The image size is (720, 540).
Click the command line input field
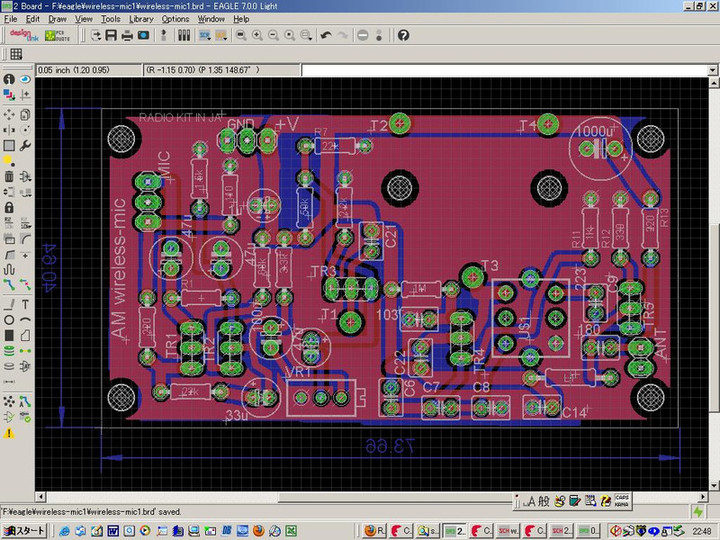click(x=500, y=71)
